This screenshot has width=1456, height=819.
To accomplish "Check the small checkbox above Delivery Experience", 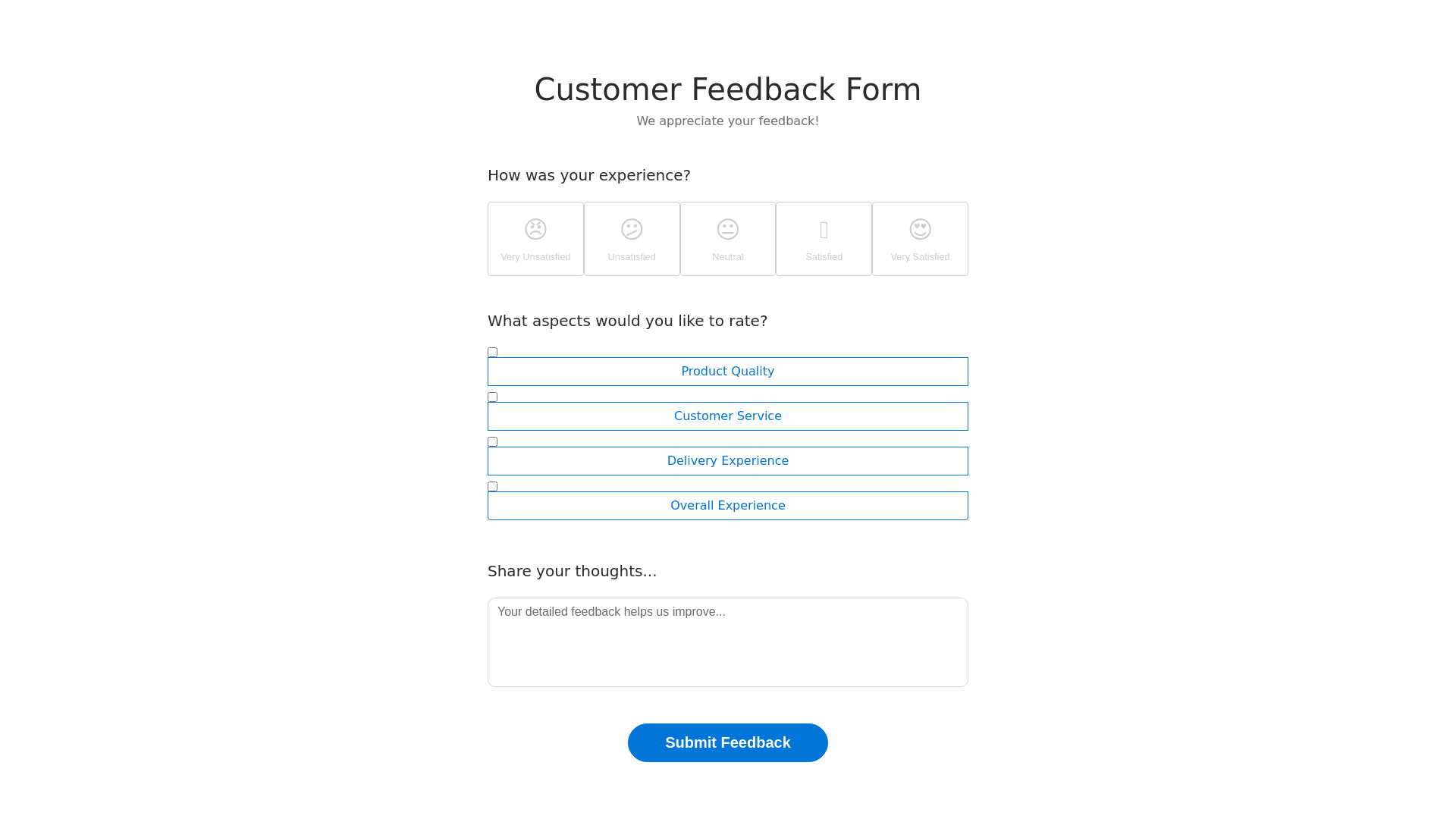I will coord(493,441).
